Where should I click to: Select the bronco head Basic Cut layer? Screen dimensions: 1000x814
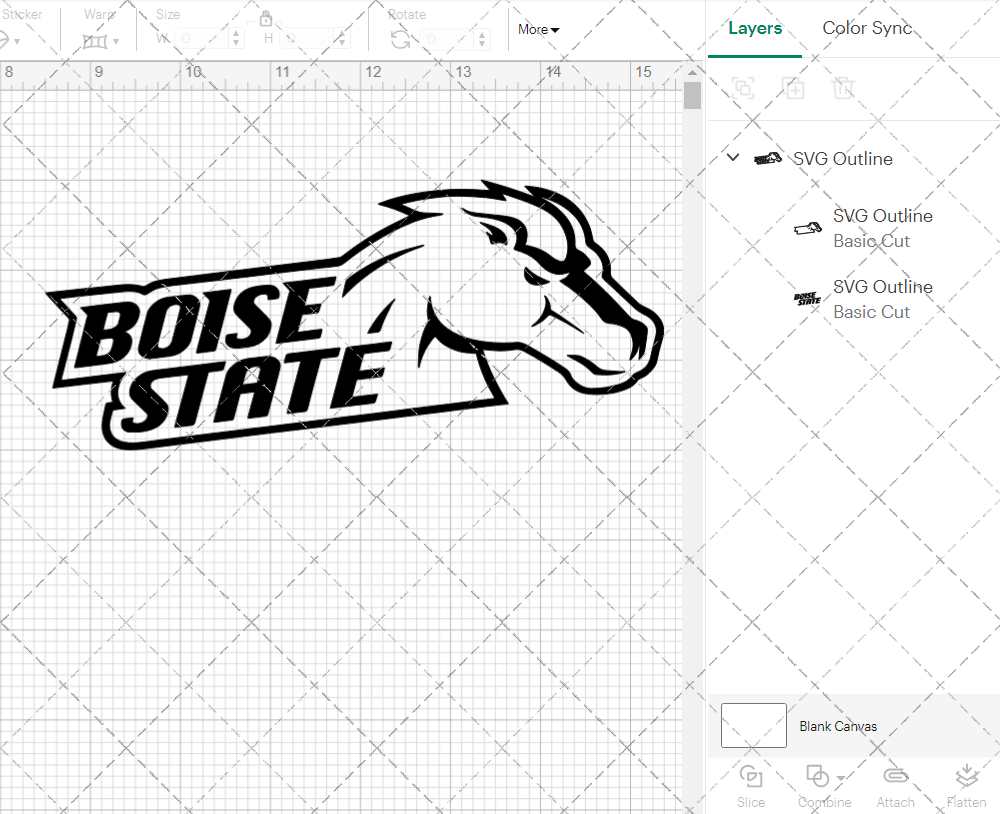[882, 228]
